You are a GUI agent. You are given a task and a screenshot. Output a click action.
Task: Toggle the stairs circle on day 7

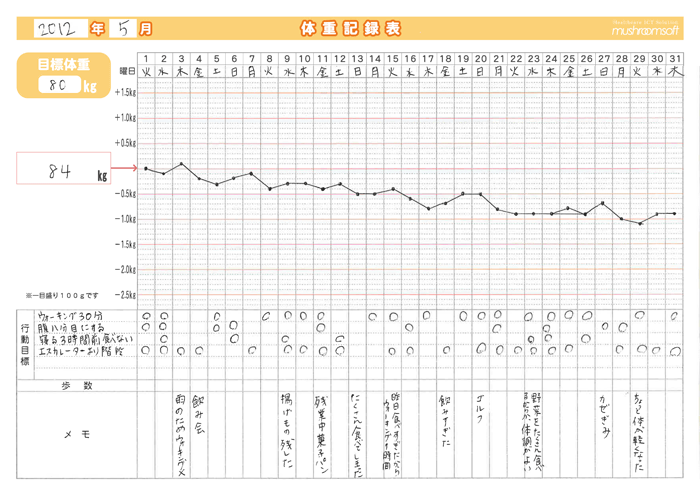click(252, 351)
